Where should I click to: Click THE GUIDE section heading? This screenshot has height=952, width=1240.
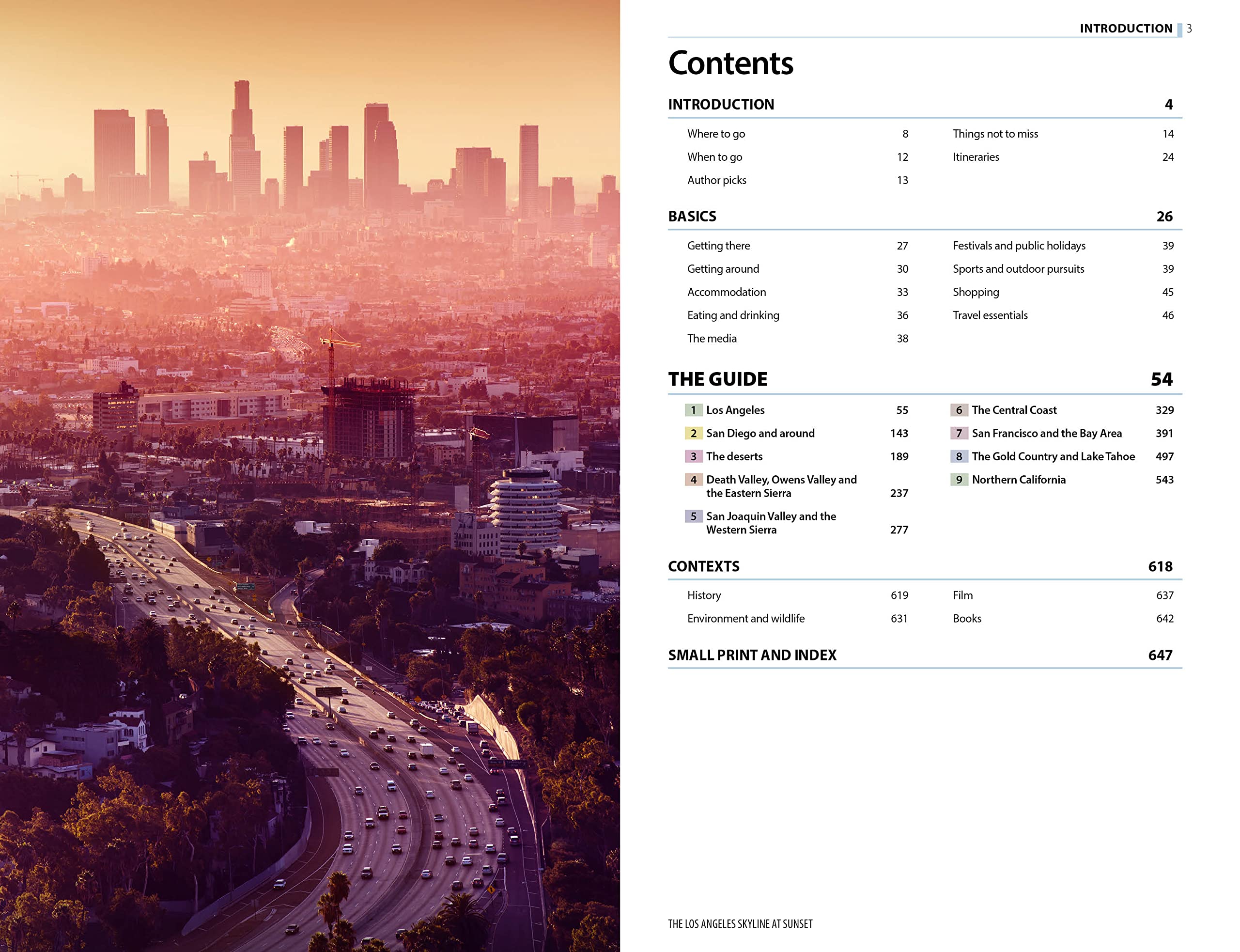tap(717, 379)
